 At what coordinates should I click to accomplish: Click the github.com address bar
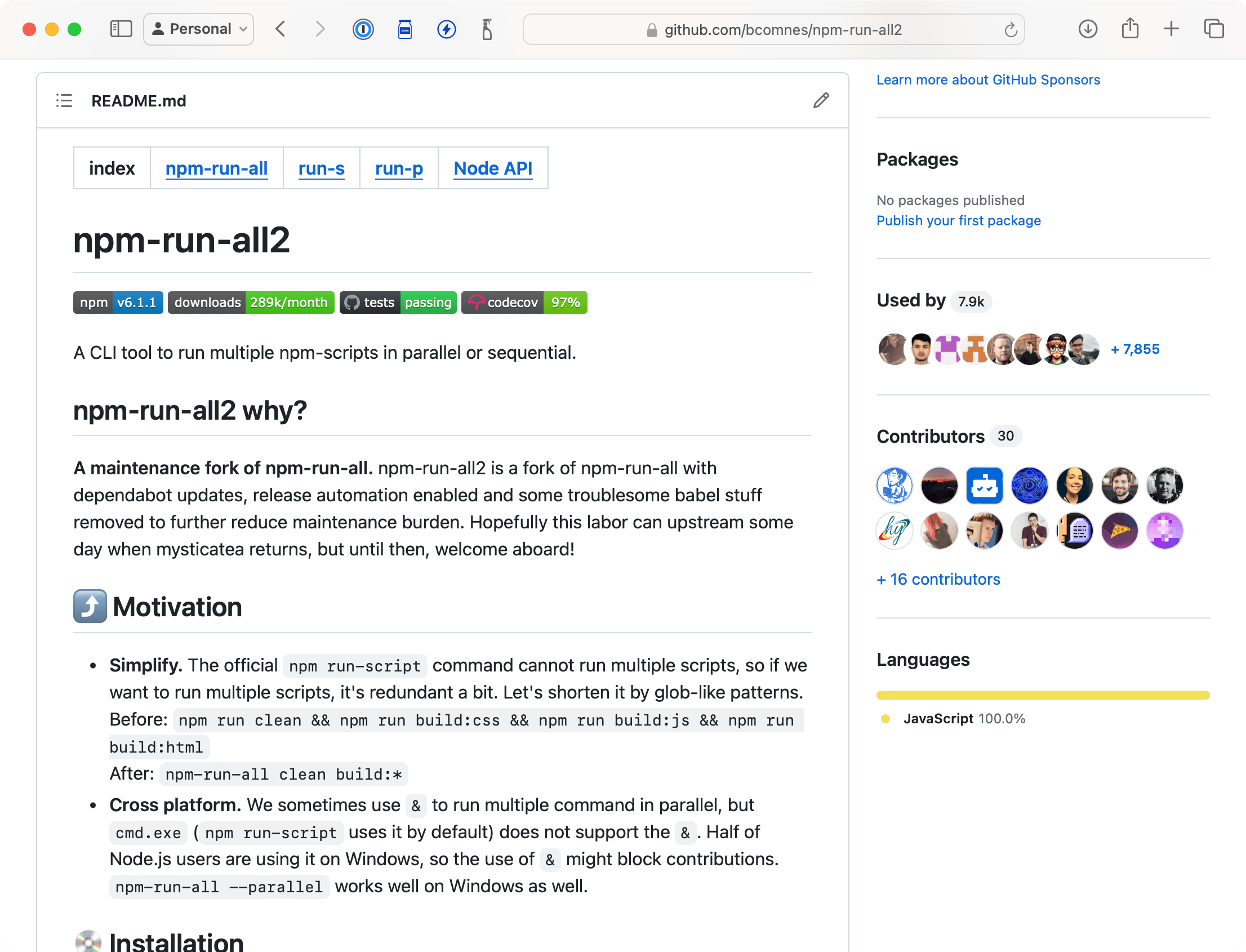(773, 29)
